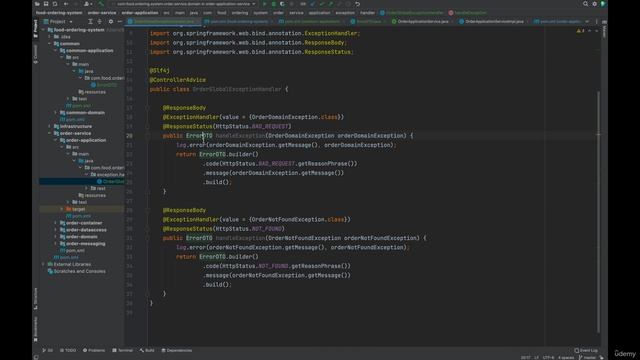Viewport: 640px width, 360px height.
Task: Click the green Debug bug icon
Action: pyautogui.click(x=273, y=4)
